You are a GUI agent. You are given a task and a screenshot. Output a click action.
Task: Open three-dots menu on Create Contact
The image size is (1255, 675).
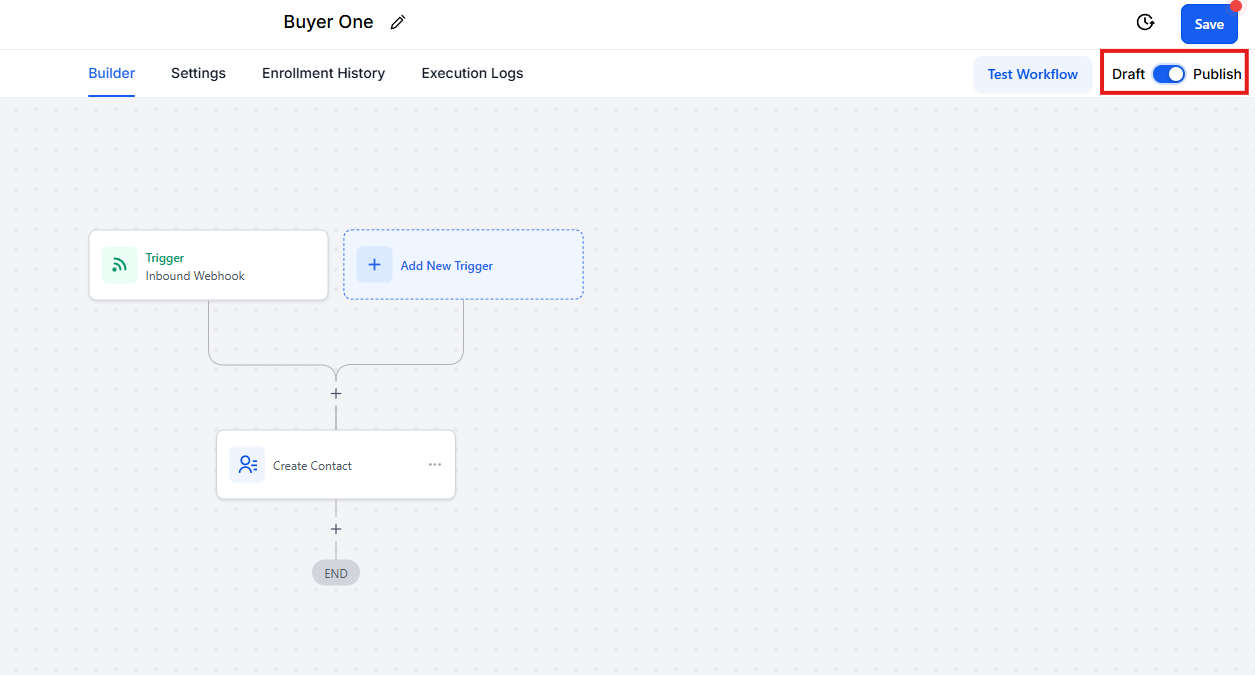pyautogui.click(x=435, y=465)
